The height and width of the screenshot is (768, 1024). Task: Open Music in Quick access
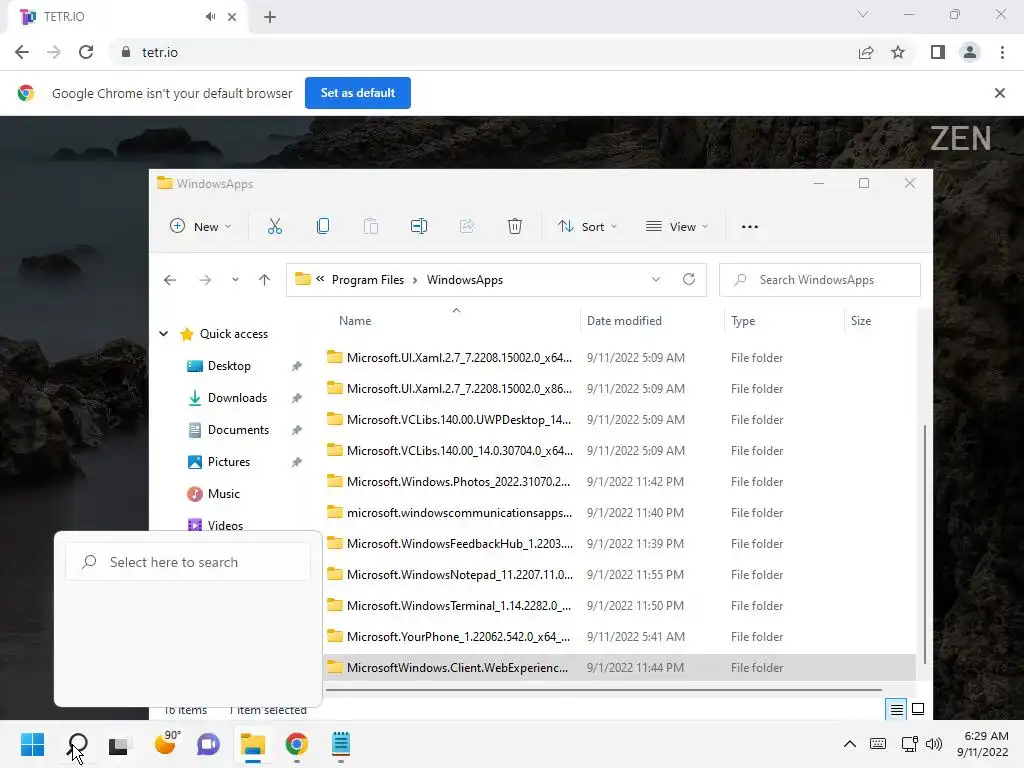pyautogui.click(x=223, y=494)
